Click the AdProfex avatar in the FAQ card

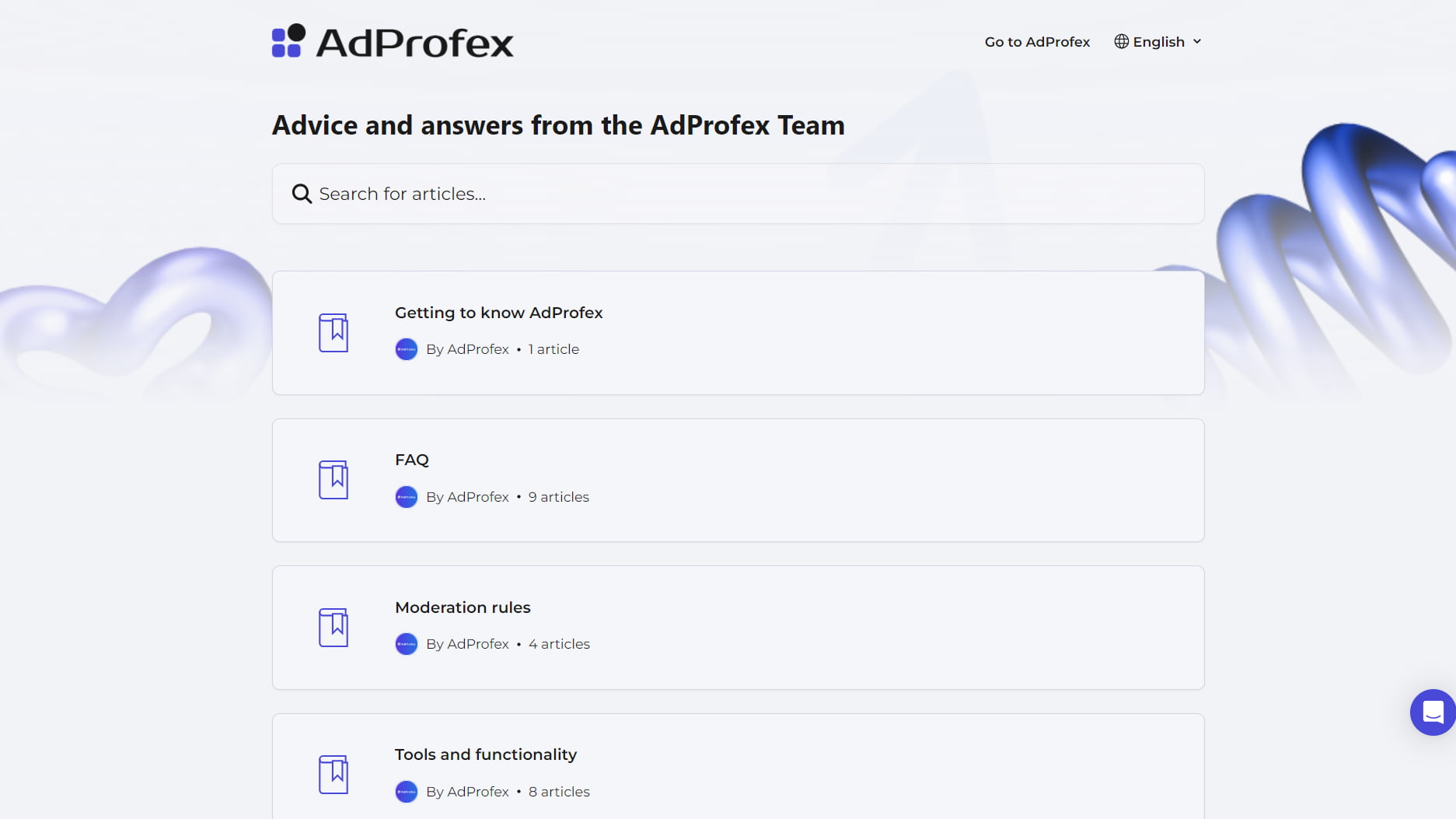[x=407, y=497]
